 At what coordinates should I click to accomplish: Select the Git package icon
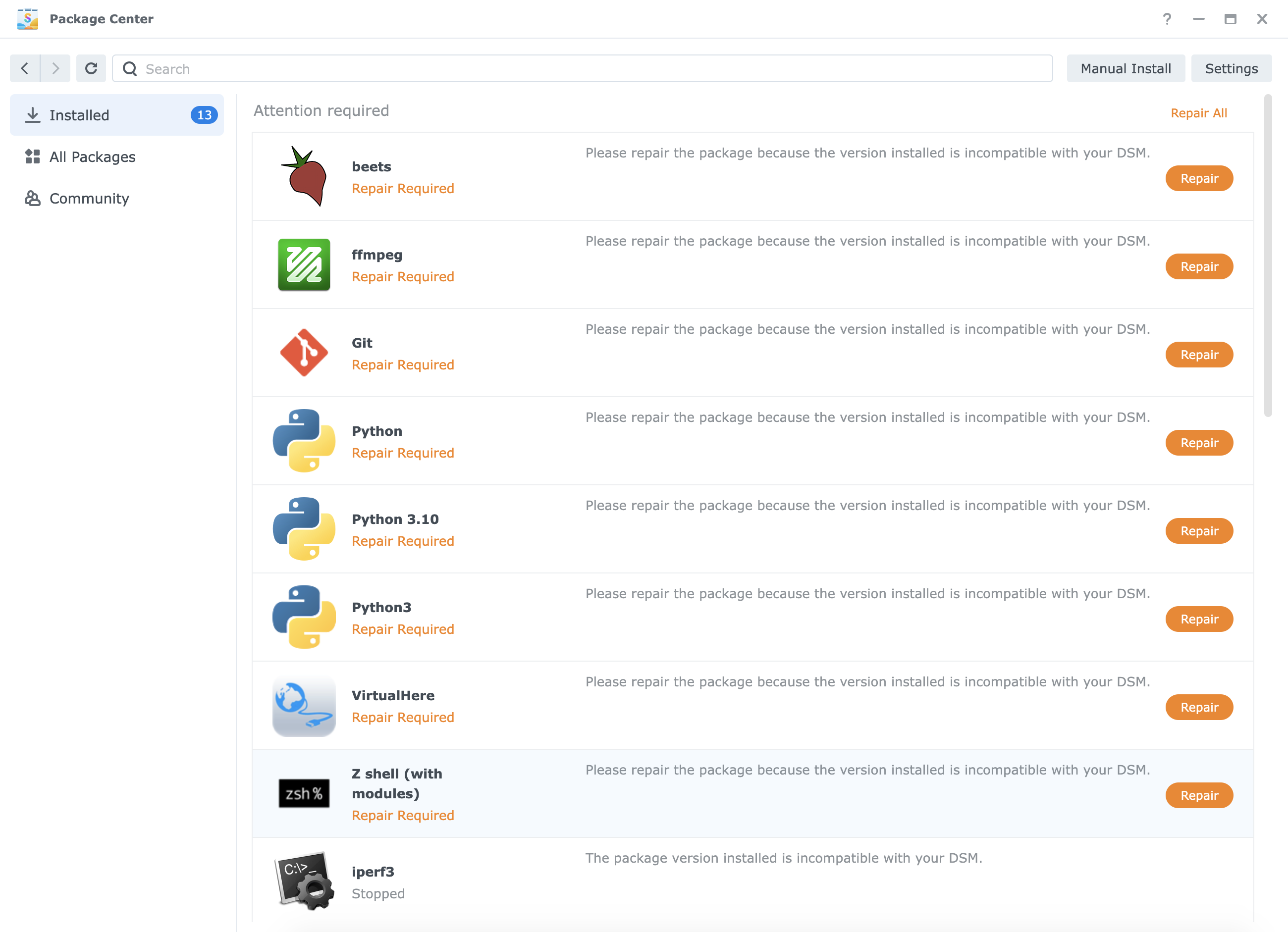(x=304, y=353)
